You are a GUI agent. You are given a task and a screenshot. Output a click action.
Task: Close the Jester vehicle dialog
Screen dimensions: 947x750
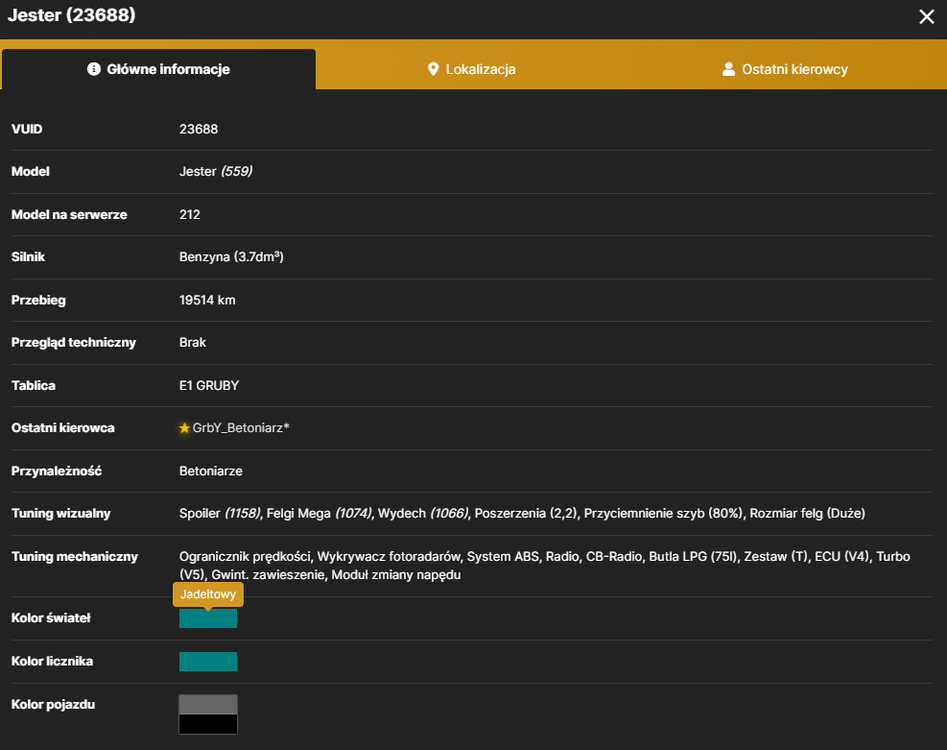click(926, 16)
